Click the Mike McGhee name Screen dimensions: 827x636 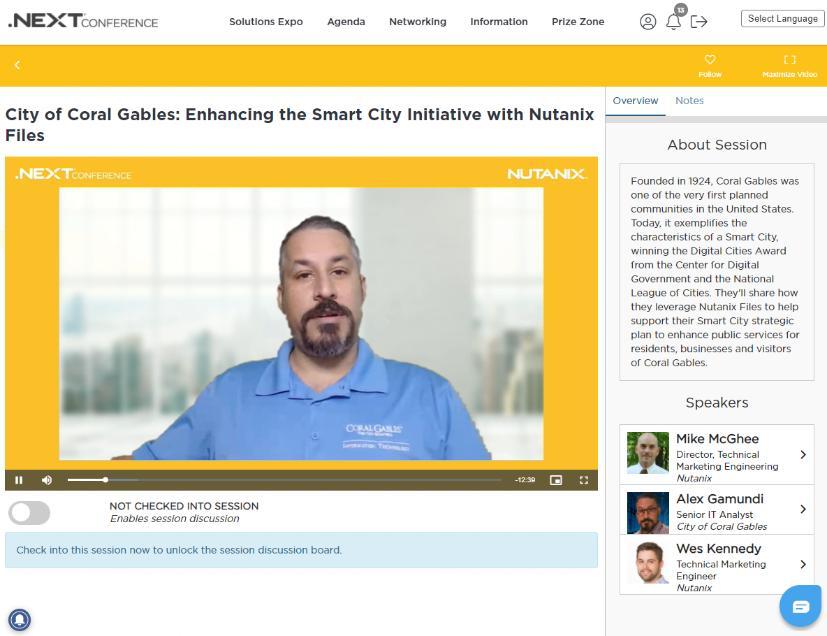point(717,439)
